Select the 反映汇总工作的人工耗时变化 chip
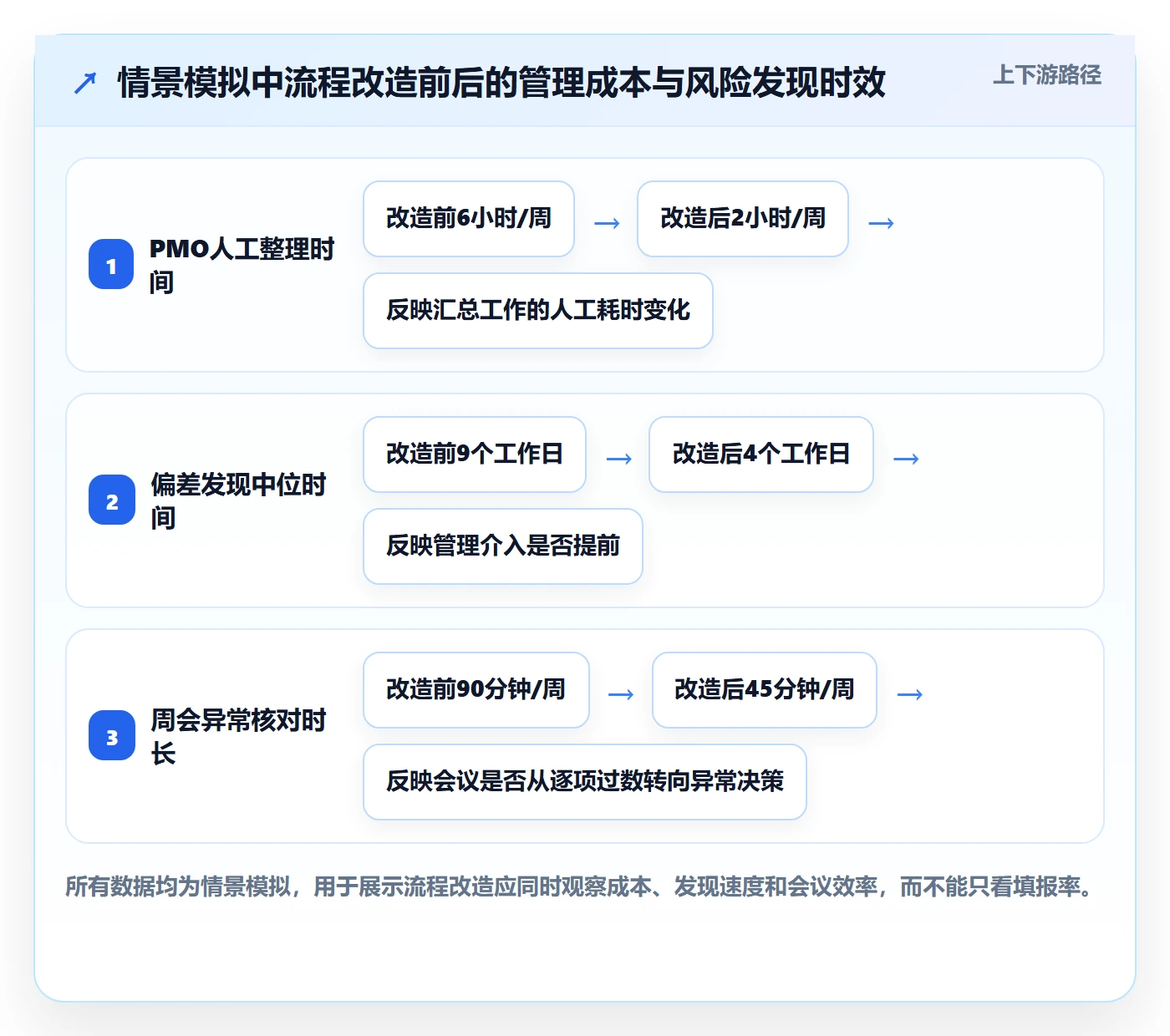Screen dimensions: 1170x1036 coord(538,311)
